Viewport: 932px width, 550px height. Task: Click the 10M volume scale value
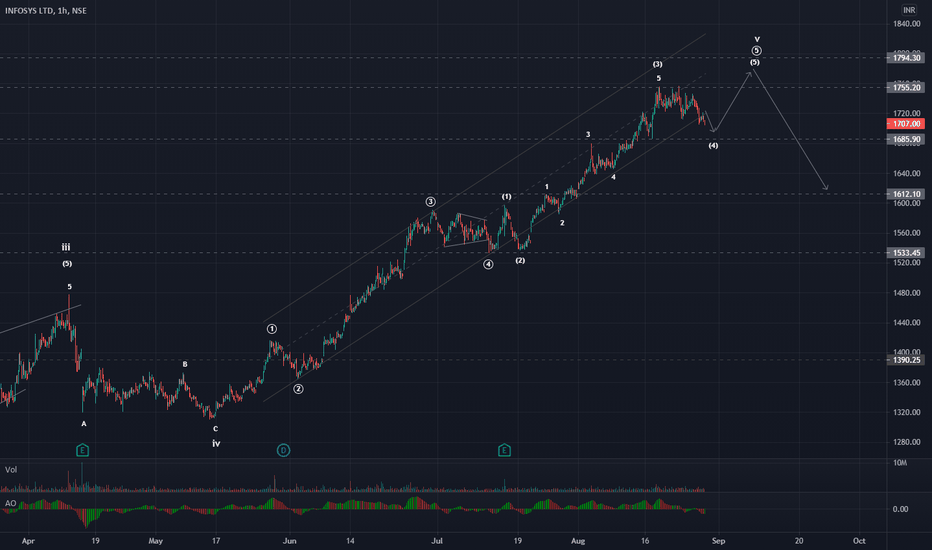900,463
